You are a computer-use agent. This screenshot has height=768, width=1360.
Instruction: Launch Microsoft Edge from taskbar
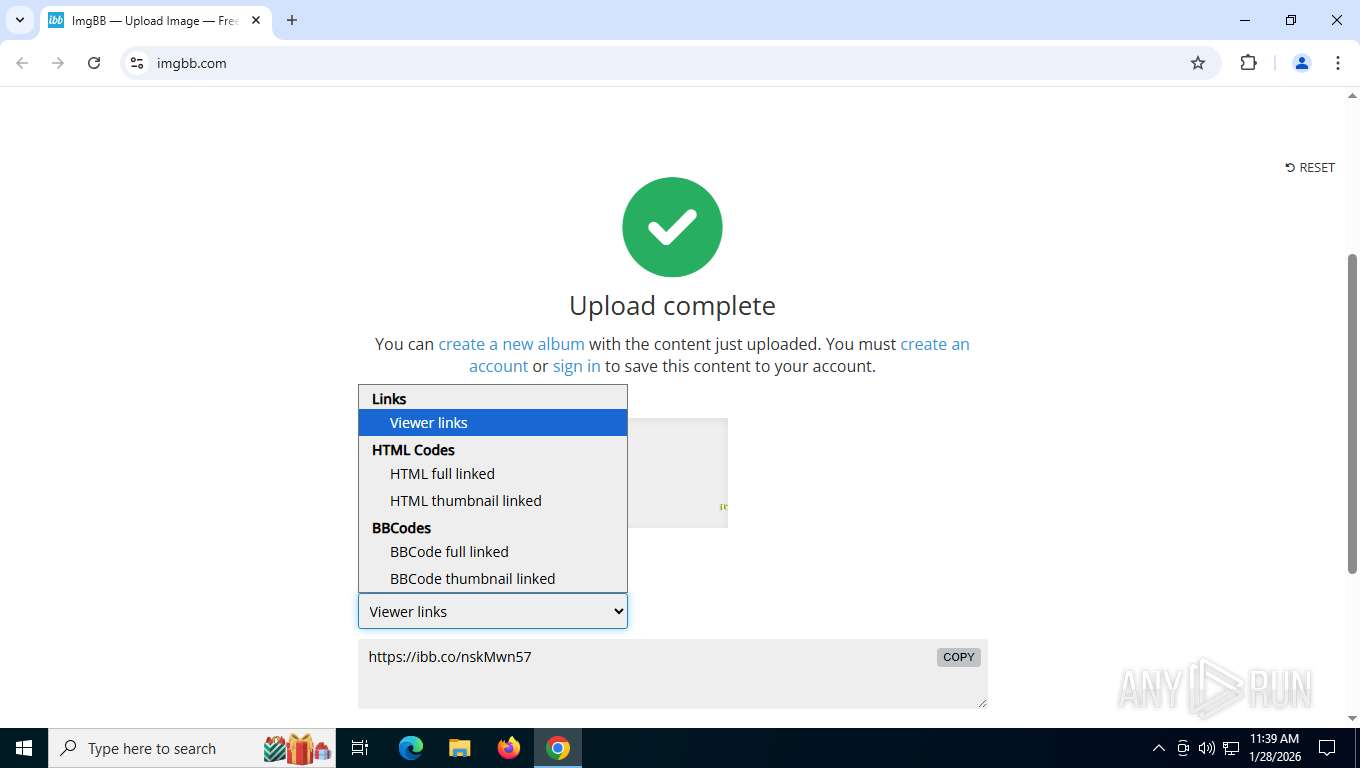[411, 748]
